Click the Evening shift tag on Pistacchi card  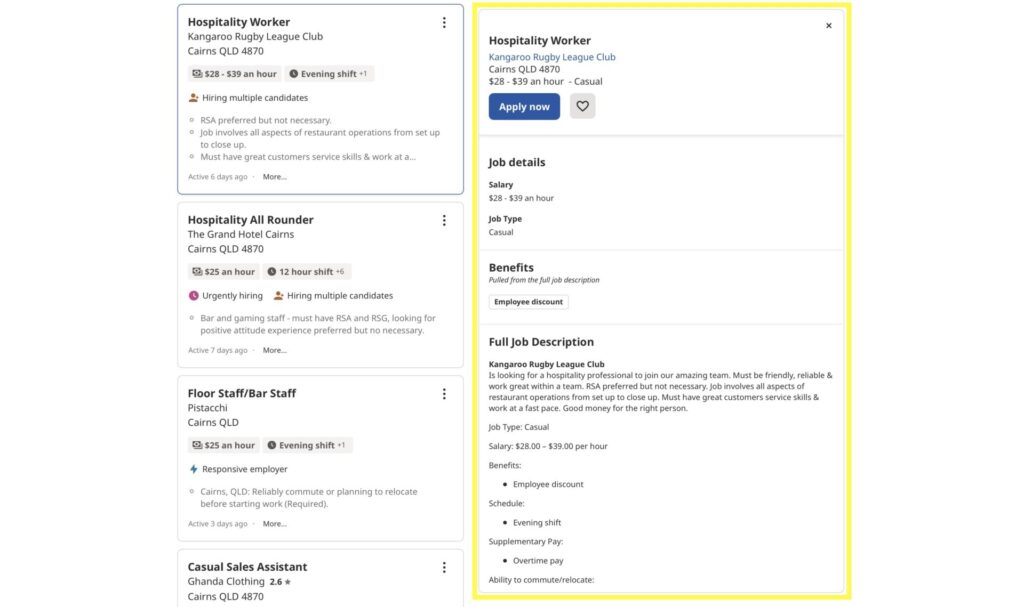(x=308, y=445)
